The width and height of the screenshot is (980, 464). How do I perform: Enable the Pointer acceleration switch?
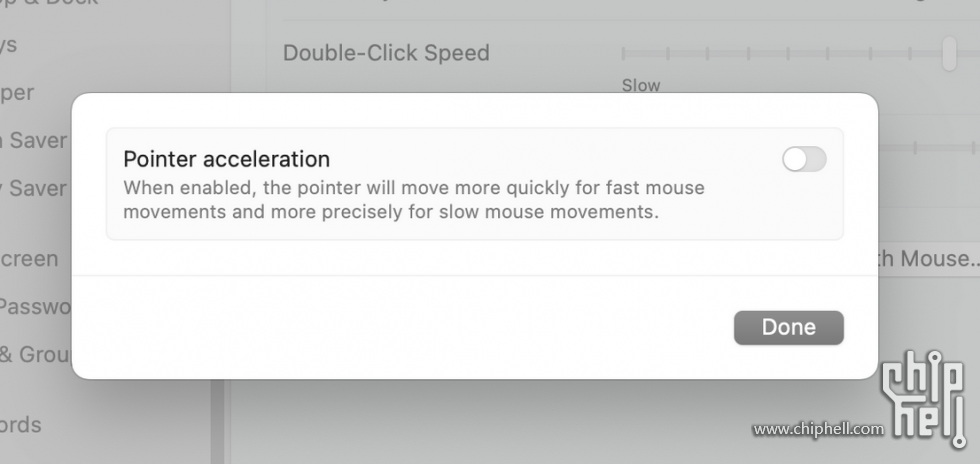pos(804,159)
